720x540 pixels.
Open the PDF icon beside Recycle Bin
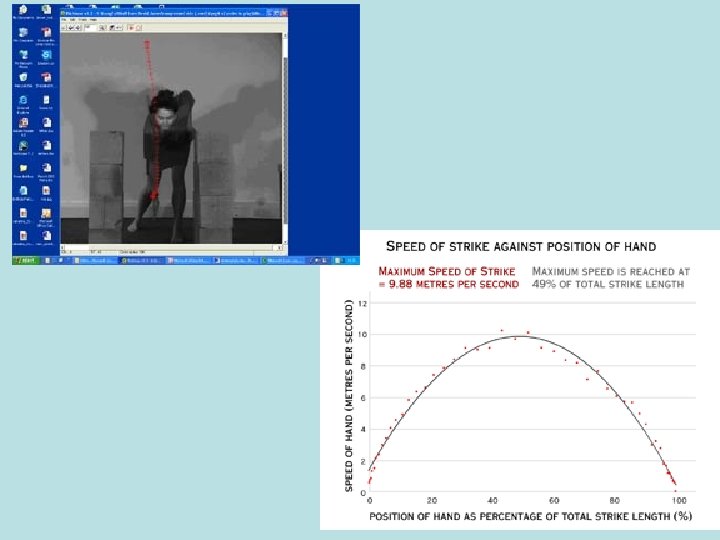click(46, 79)
